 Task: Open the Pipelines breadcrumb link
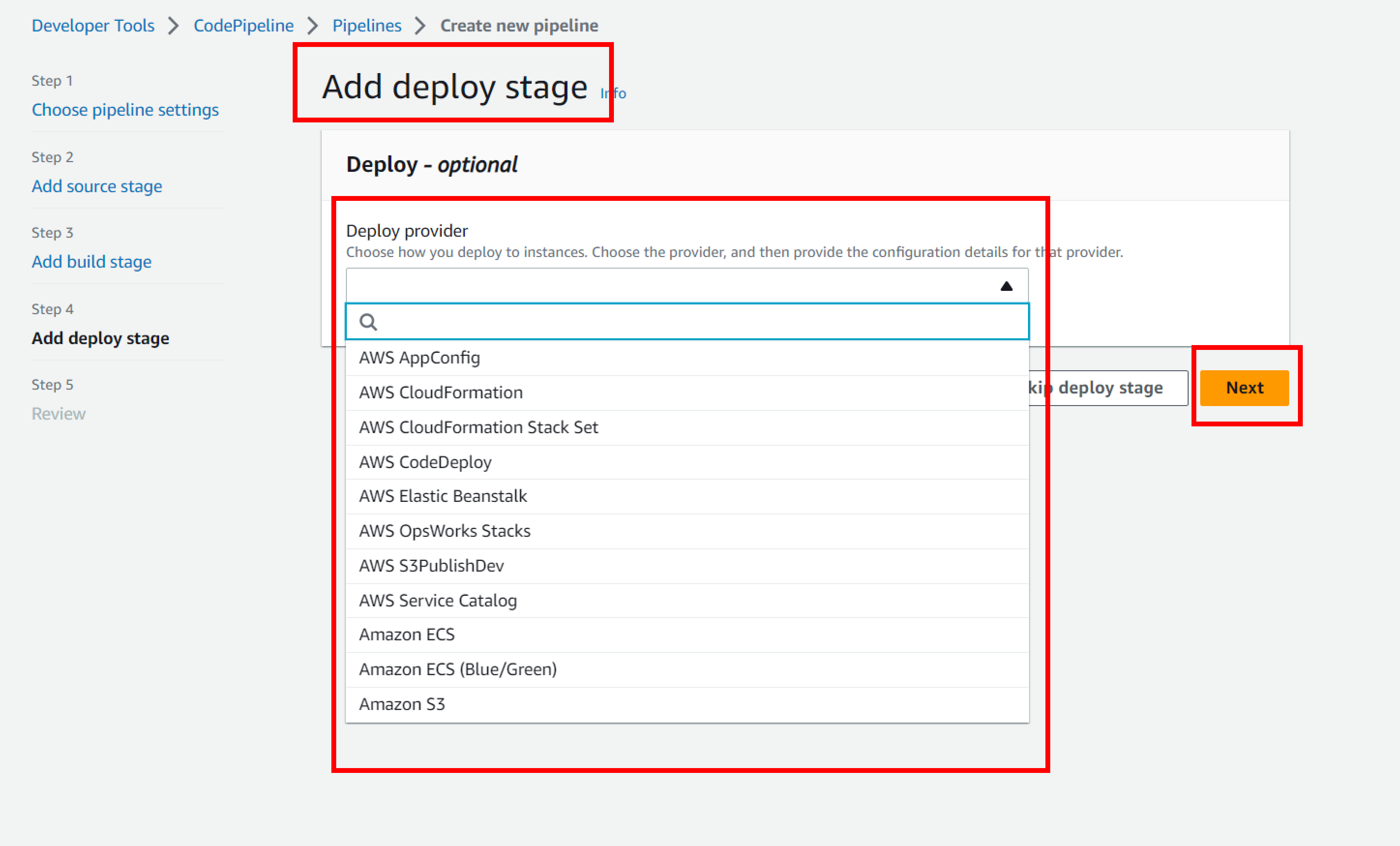click(x=367, y=26)
